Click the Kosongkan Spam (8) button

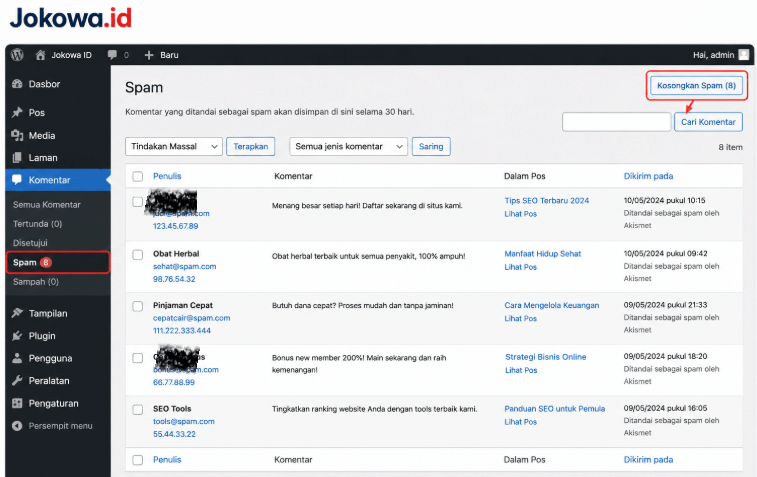coord(696,85)
